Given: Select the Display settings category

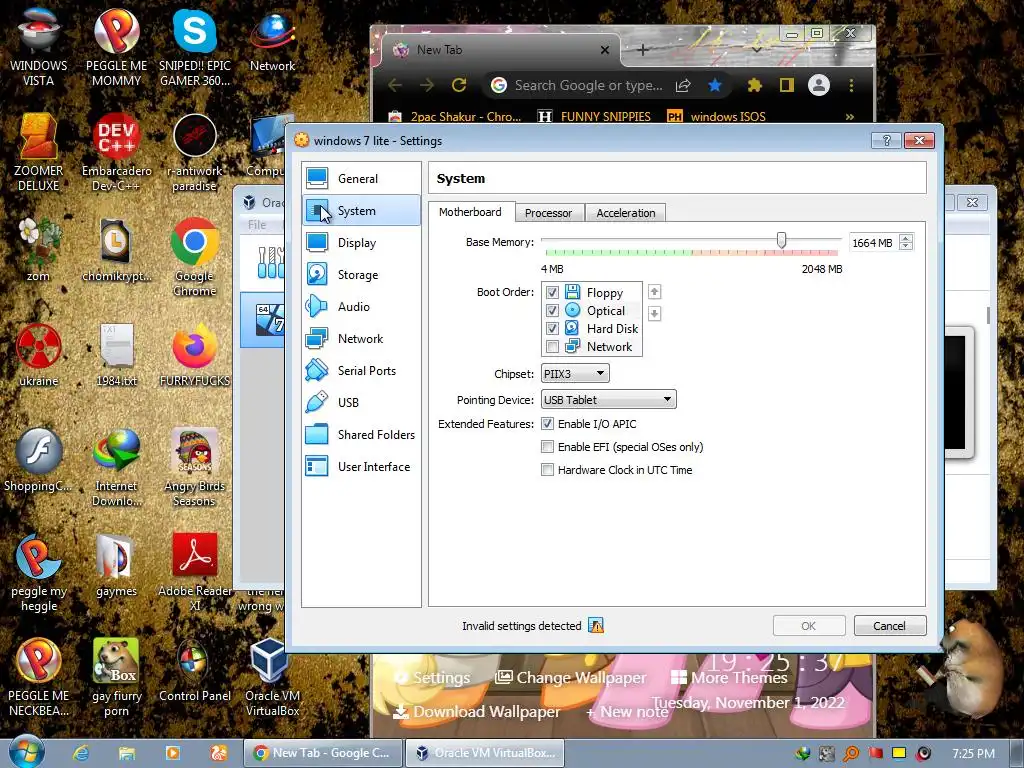Looking at the screenshot, I should click(x=361, y=242).
